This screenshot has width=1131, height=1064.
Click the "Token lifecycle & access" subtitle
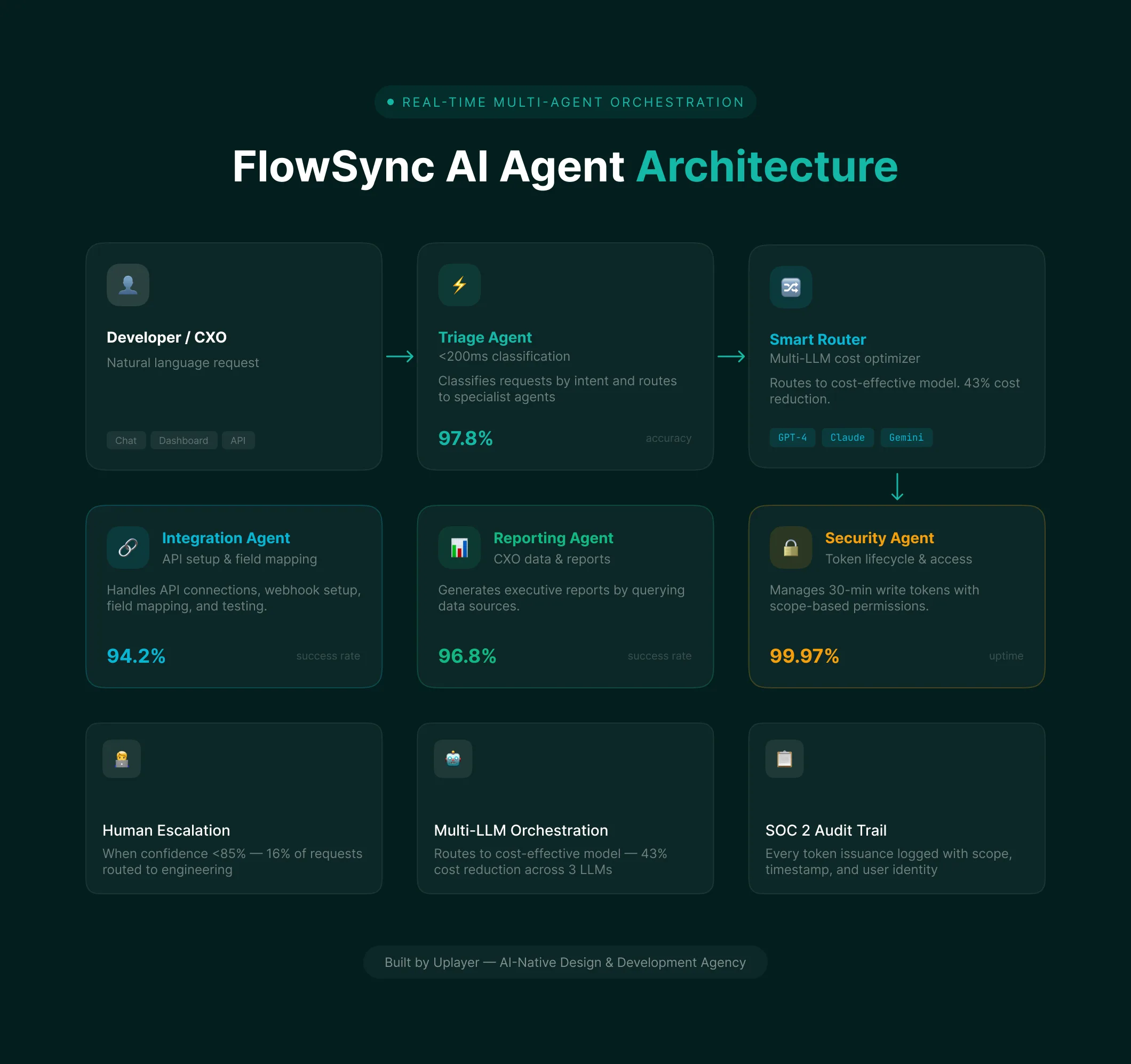coord(899,559)
